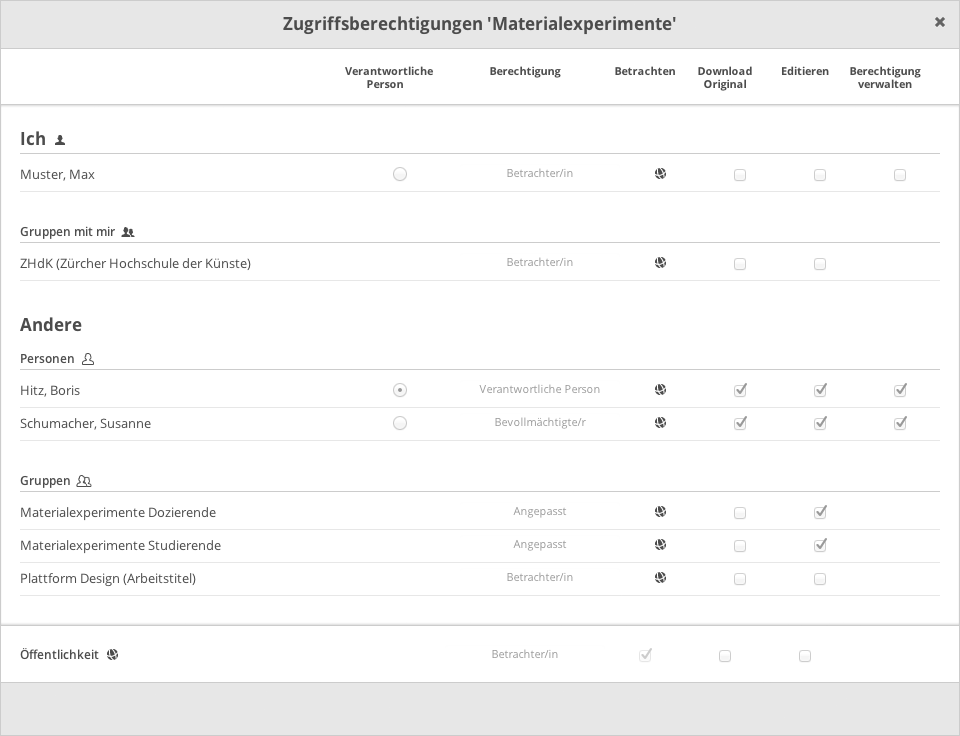Select Muster, Max as responsible person

400,174
